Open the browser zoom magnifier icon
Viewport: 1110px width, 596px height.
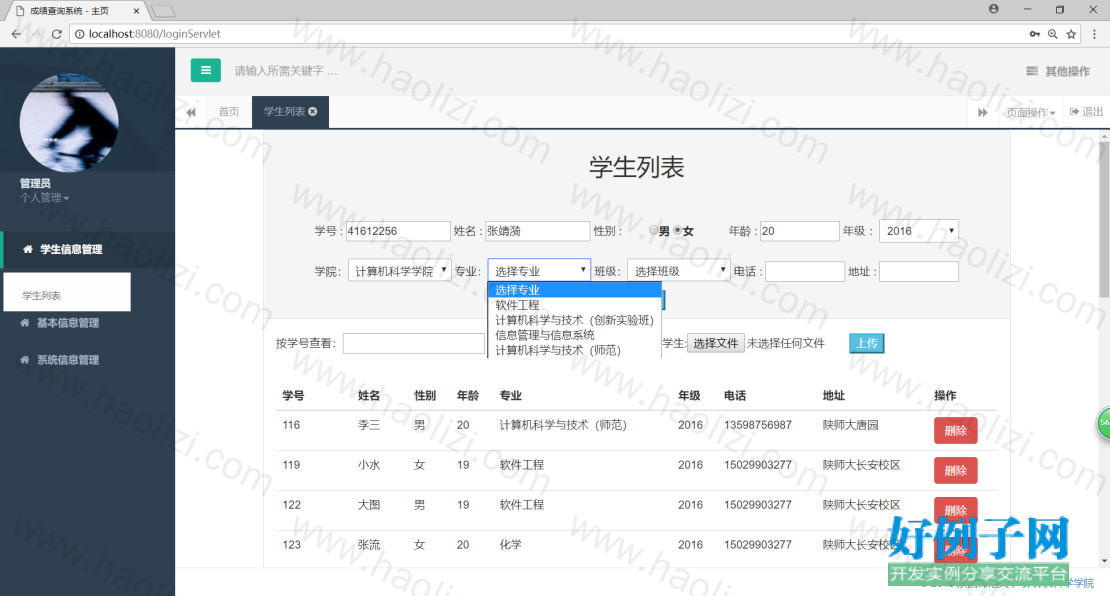click(1053, 34)
